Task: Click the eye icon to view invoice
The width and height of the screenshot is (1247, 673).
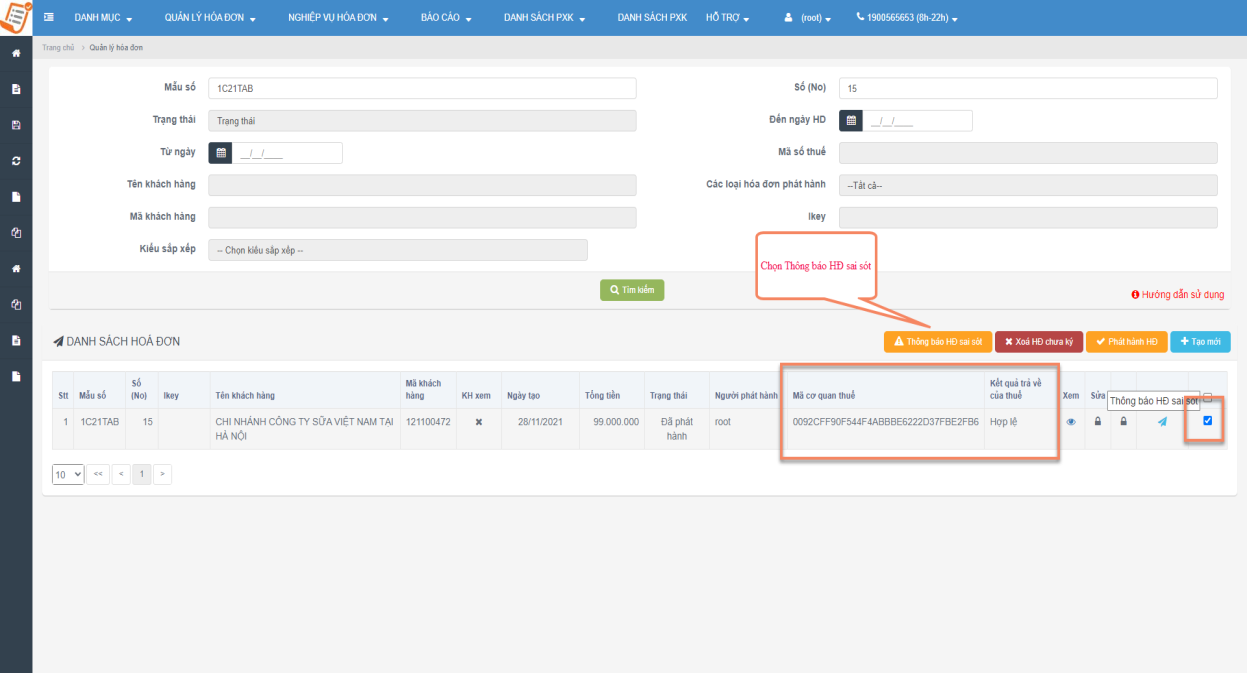Action: (1071, 422)
